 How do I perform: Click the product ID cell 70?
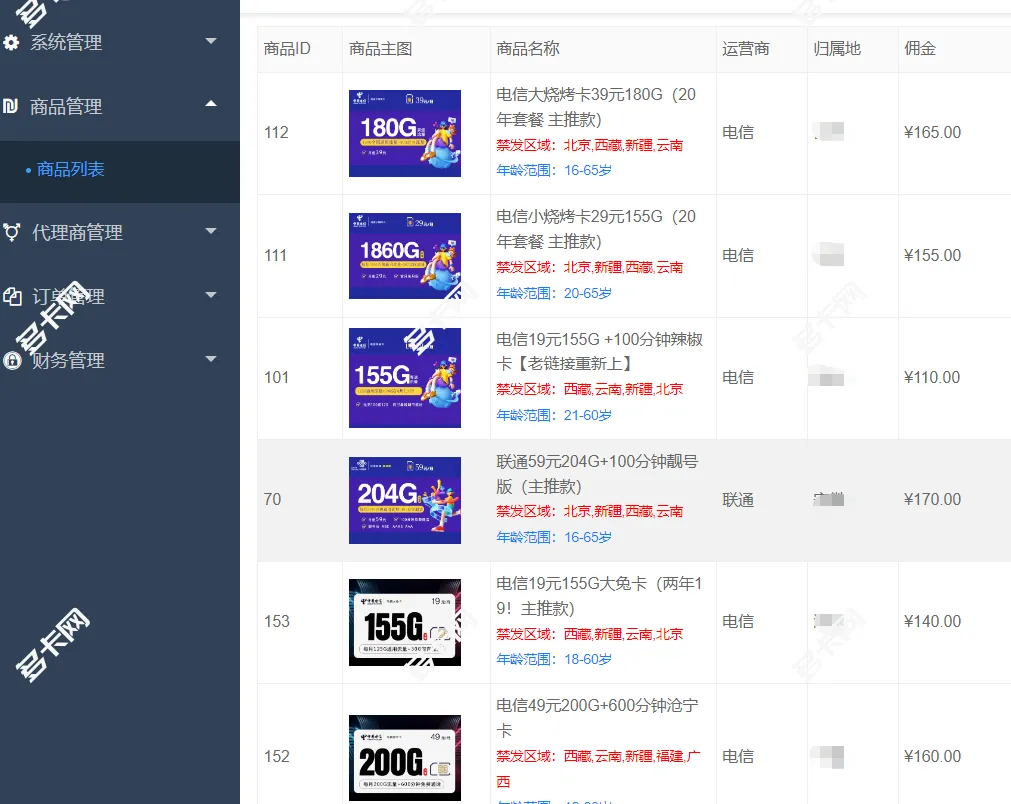272,500
